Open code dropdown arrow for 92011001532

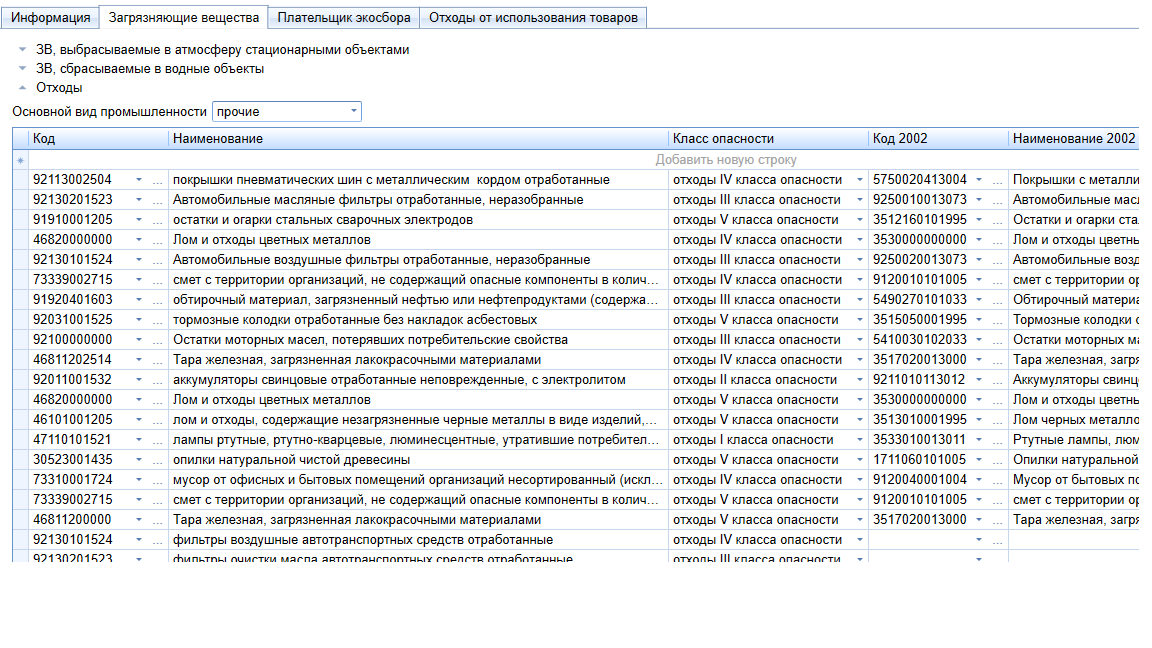coord(139,380)
